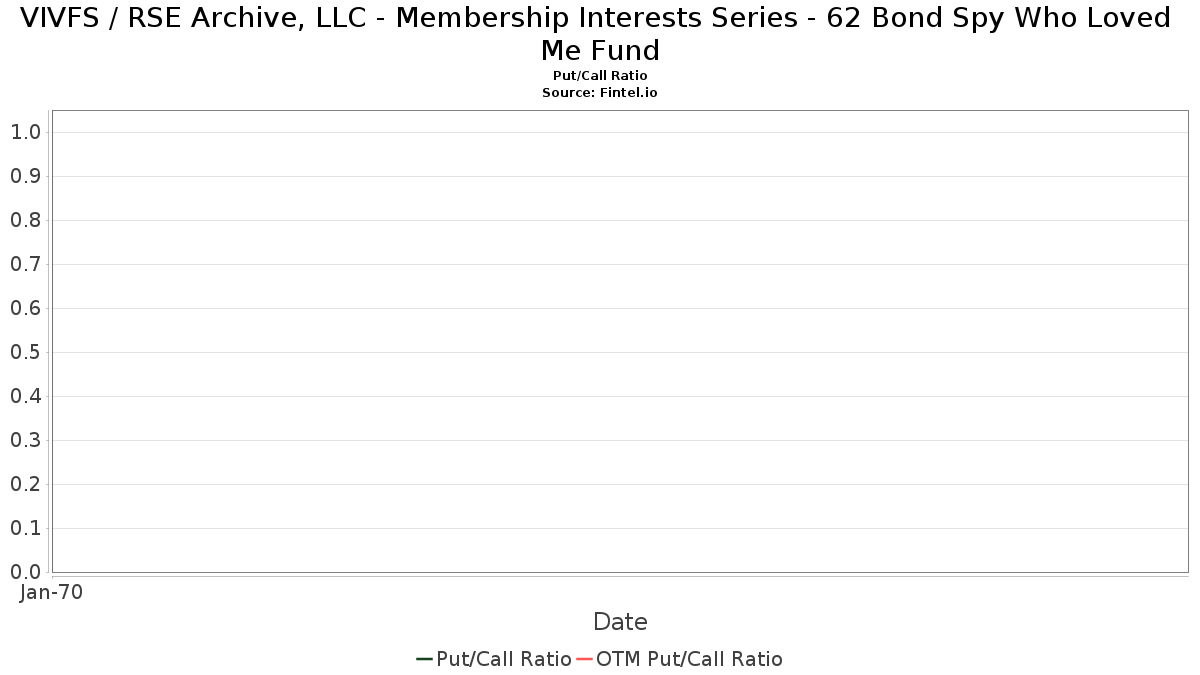This screenshot has height=675, width=1200.
Task: Click the red OTM Put/Call Ratio legend line
Action: coord(584,659)
